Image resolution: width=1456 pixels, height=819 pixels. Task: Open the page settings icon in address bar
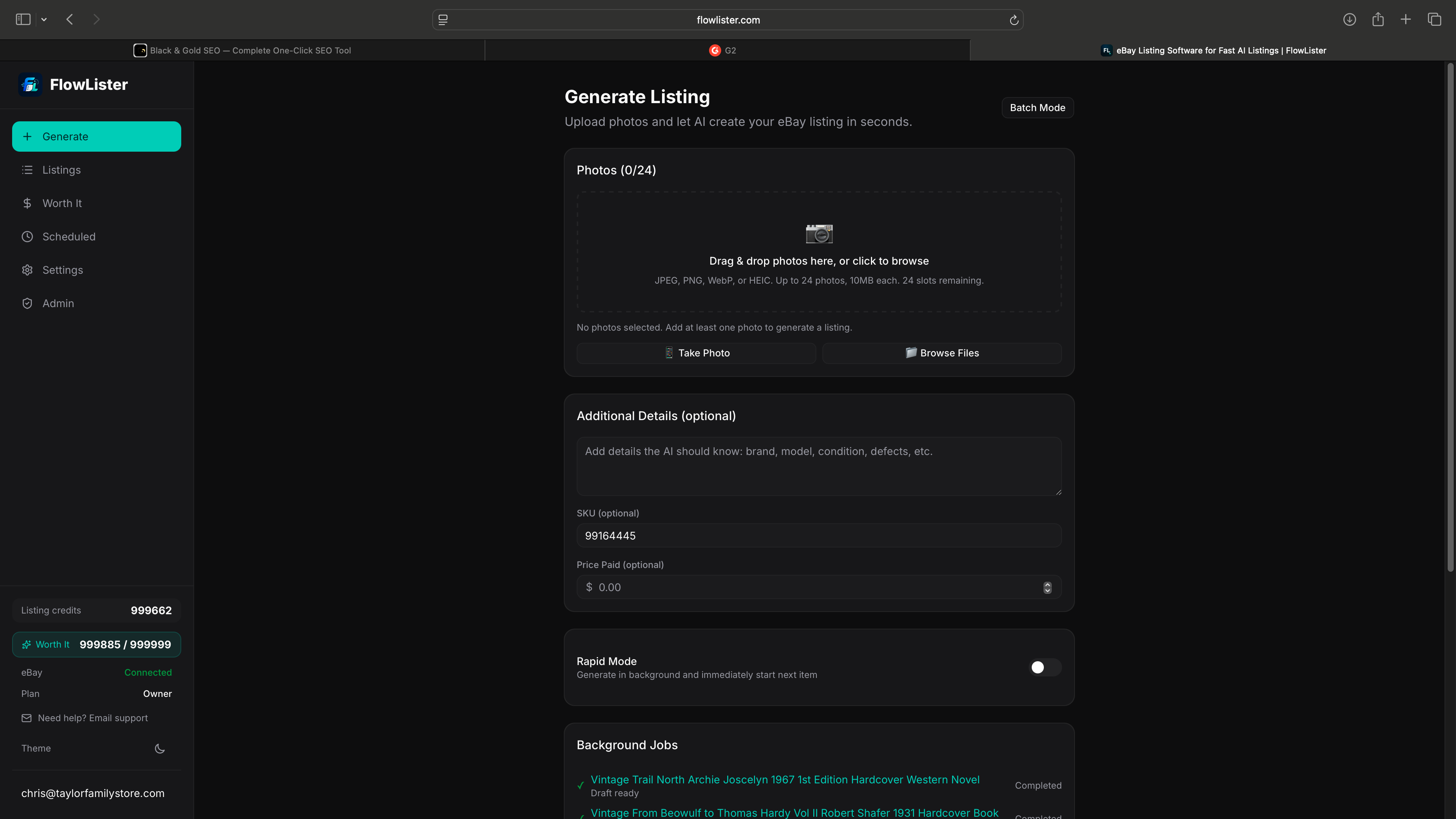pyautogui.click(x=443, y=20)
